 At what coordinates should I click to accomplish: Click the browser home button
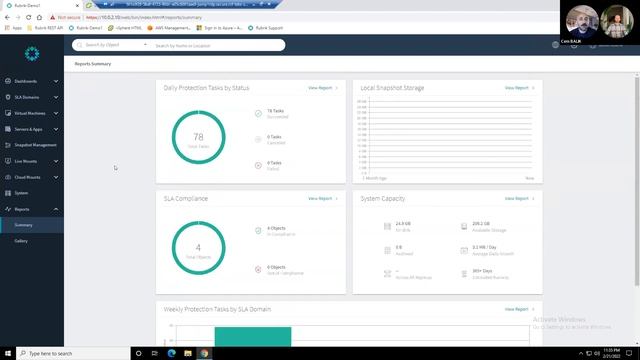39,18
